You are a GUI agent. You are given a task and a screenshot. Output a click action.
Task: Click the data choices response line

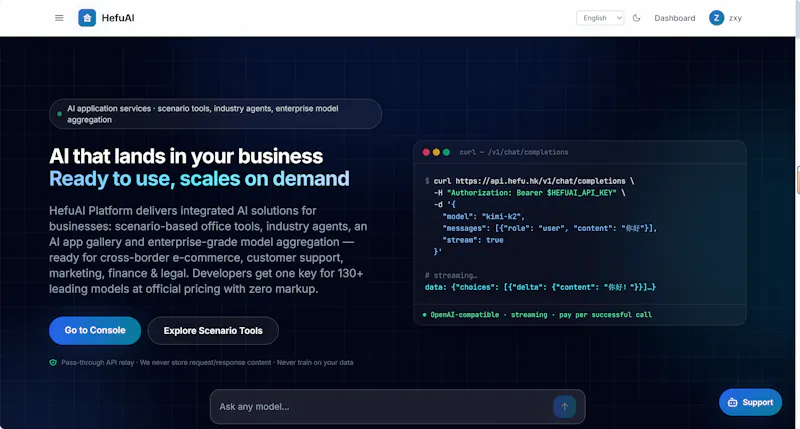(x=540, y=287)
